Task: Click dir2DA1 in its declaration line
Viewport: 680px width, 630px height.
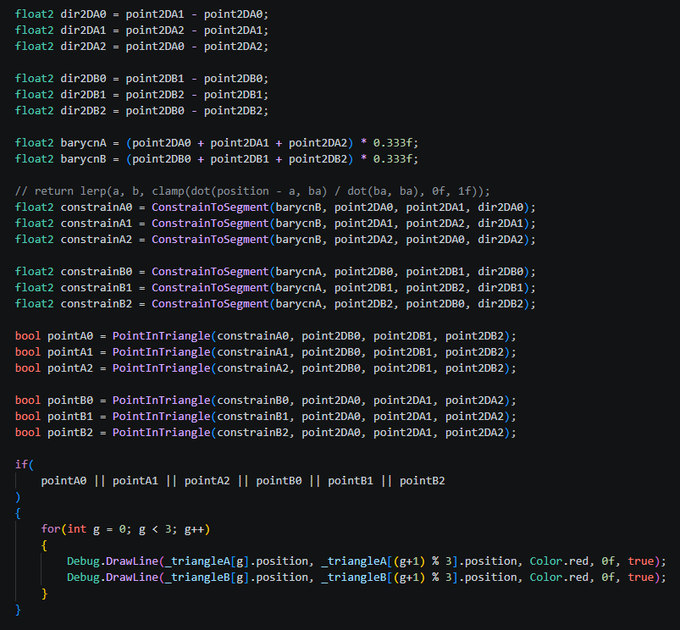Action: (83, 30)
